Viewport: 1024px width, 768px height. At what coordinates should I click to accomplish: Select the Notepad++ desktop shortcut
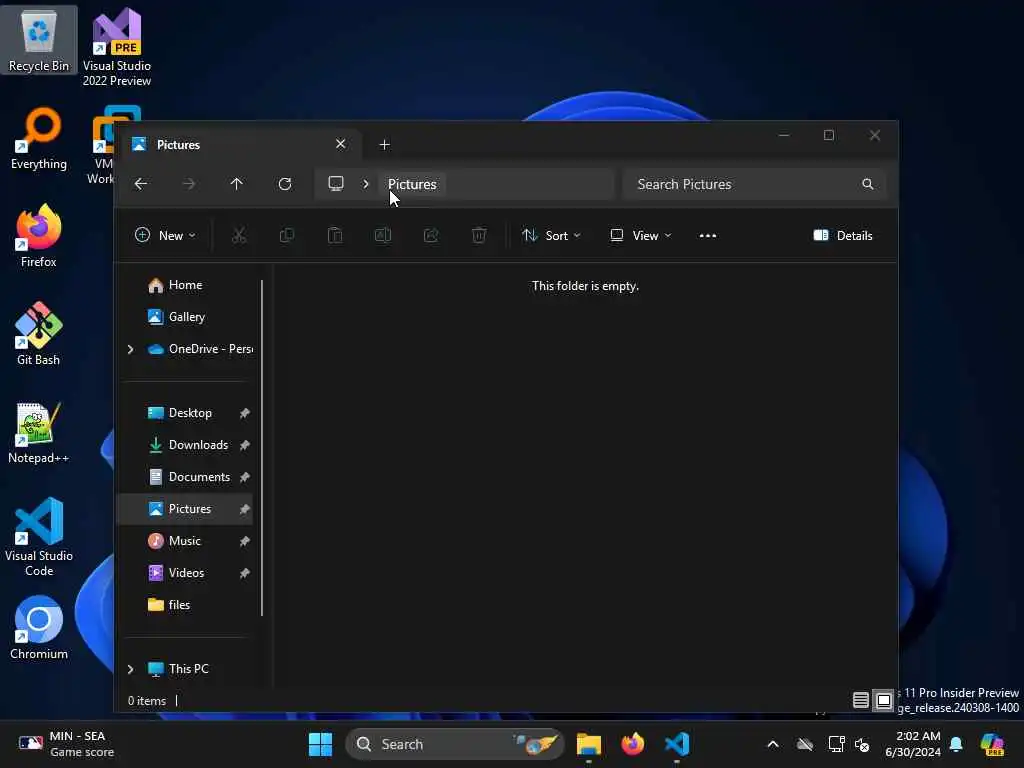point(39,432)
